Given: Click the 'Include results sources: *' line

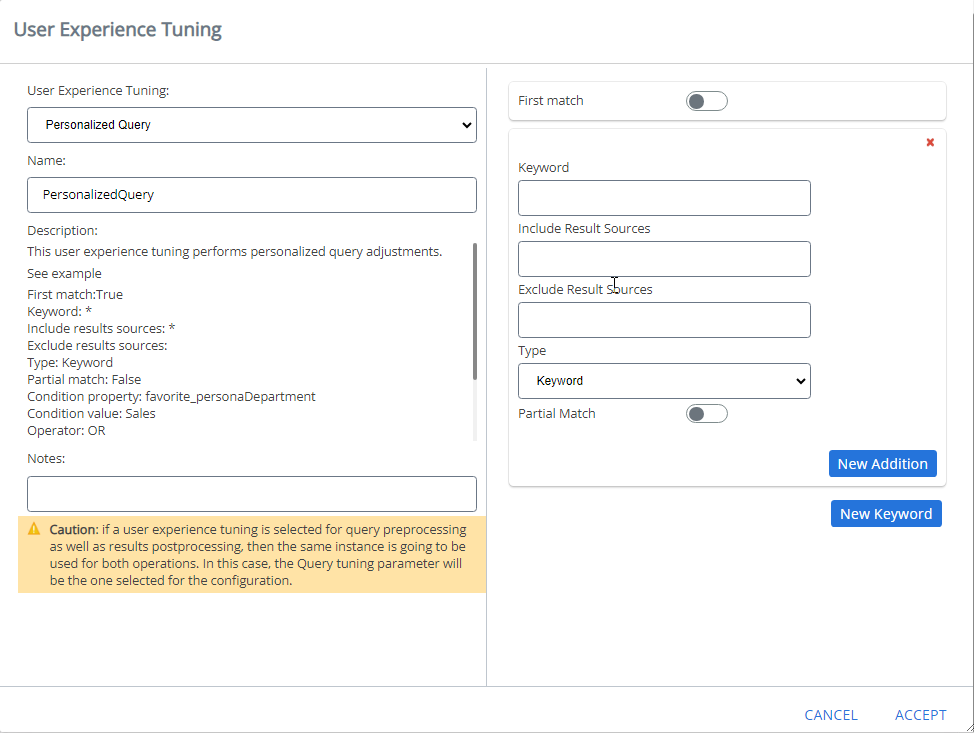Looking at the screenshot, I should click(x=101, y=329).
